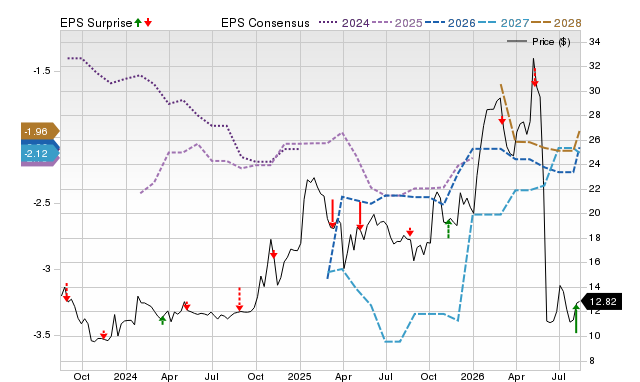Click the Oct label just before 2024

click(82, 376)
